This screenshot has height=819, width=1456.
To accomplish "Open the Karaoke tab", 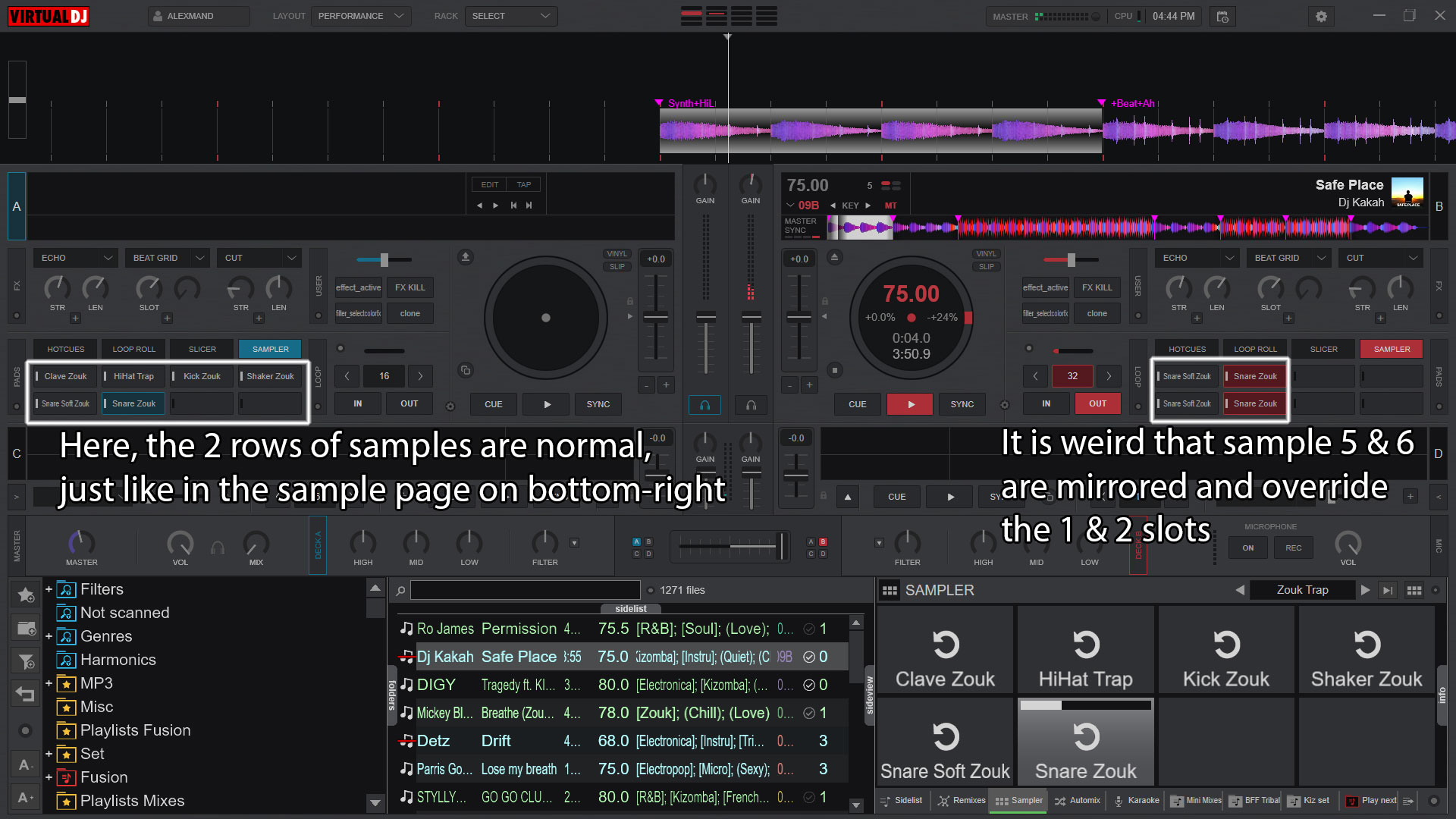I will 1135,800.
